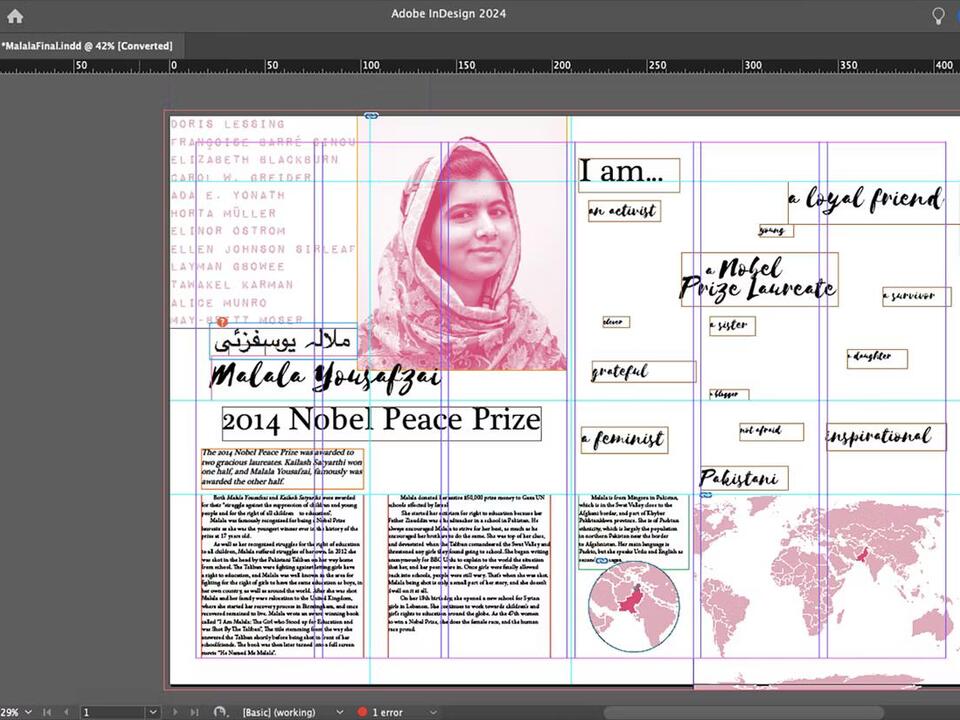This screenshot has width=960, height=720.
Task: Click inside the page number field
Action: click(x=110, y=712)
